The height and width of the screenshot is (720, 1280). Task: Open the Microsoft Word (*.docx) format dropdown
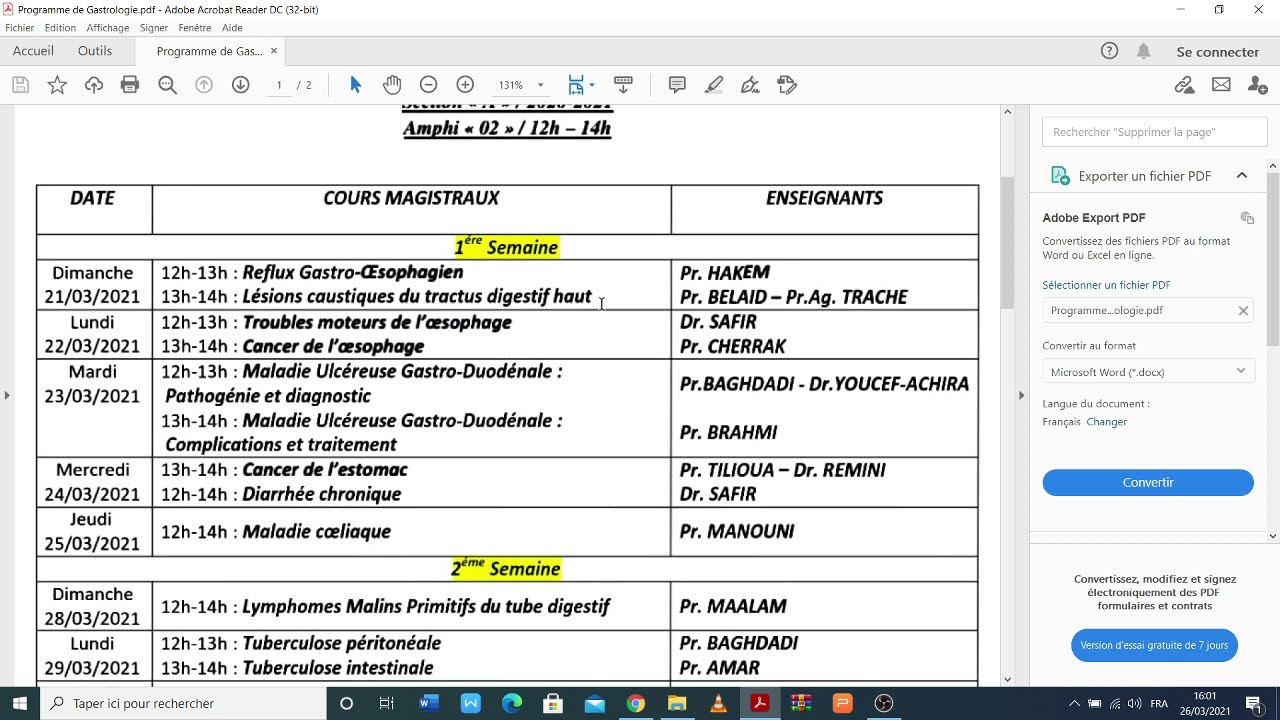(x=1148, y=372)
